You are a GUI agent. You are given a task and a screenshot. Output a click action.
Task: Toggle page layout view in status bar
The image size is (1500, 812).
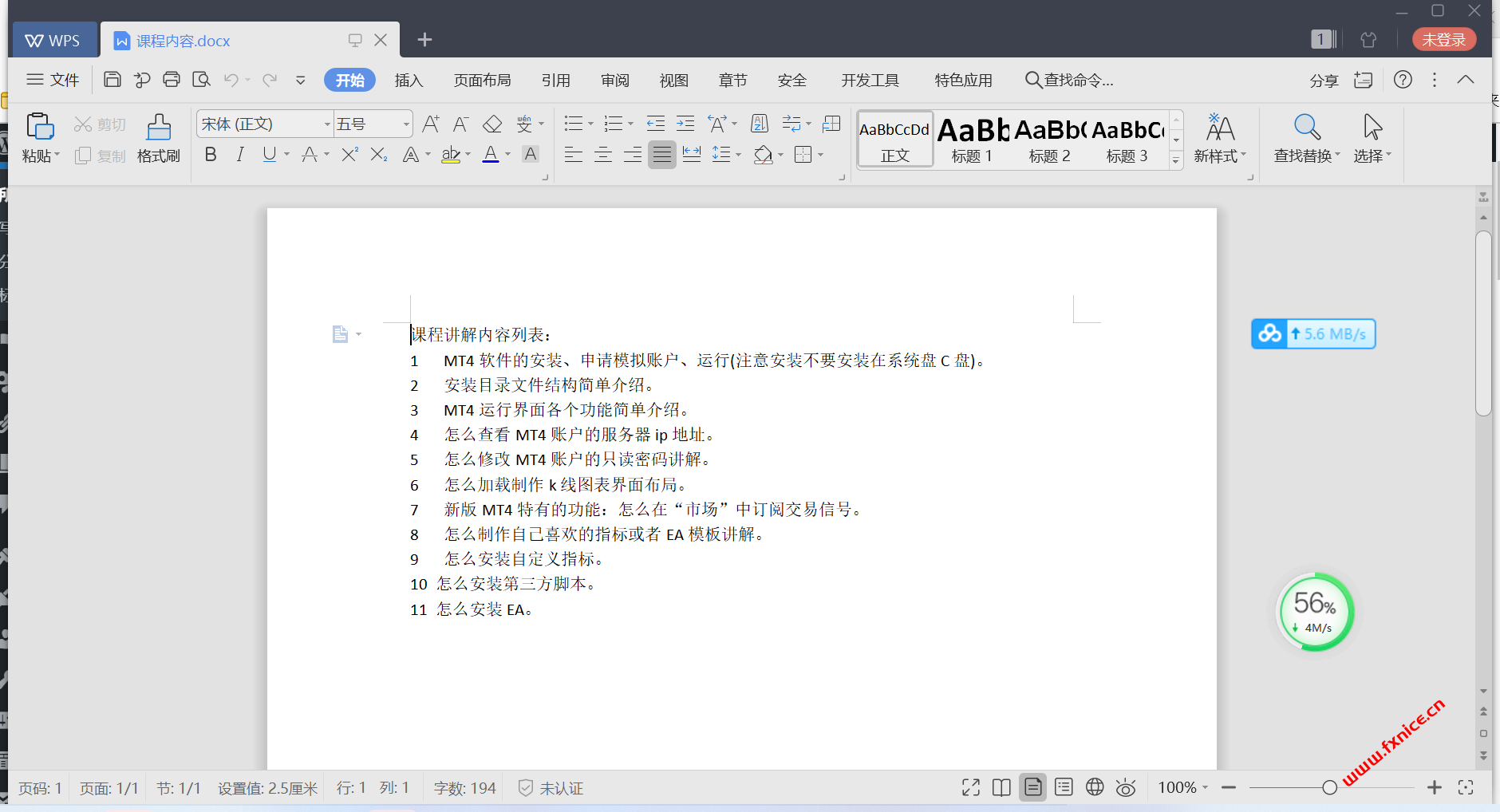pyautogui.click(x=1032, y=788)
